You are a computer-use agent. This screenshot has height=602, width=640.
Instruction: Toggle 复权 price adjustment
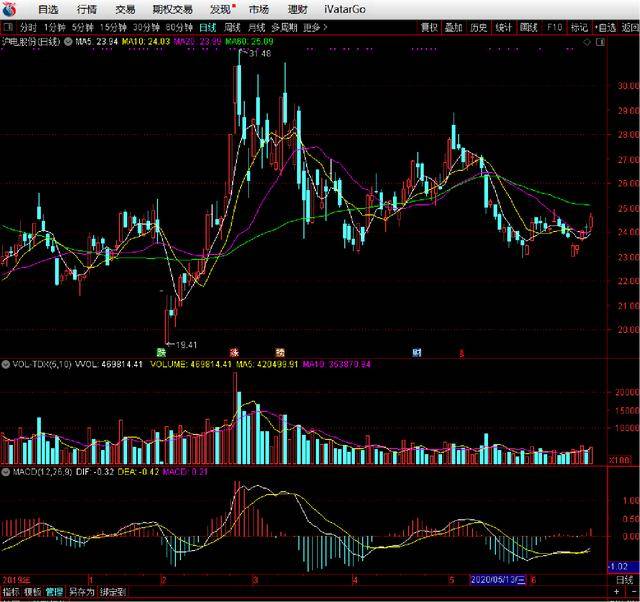coord(429,27)
